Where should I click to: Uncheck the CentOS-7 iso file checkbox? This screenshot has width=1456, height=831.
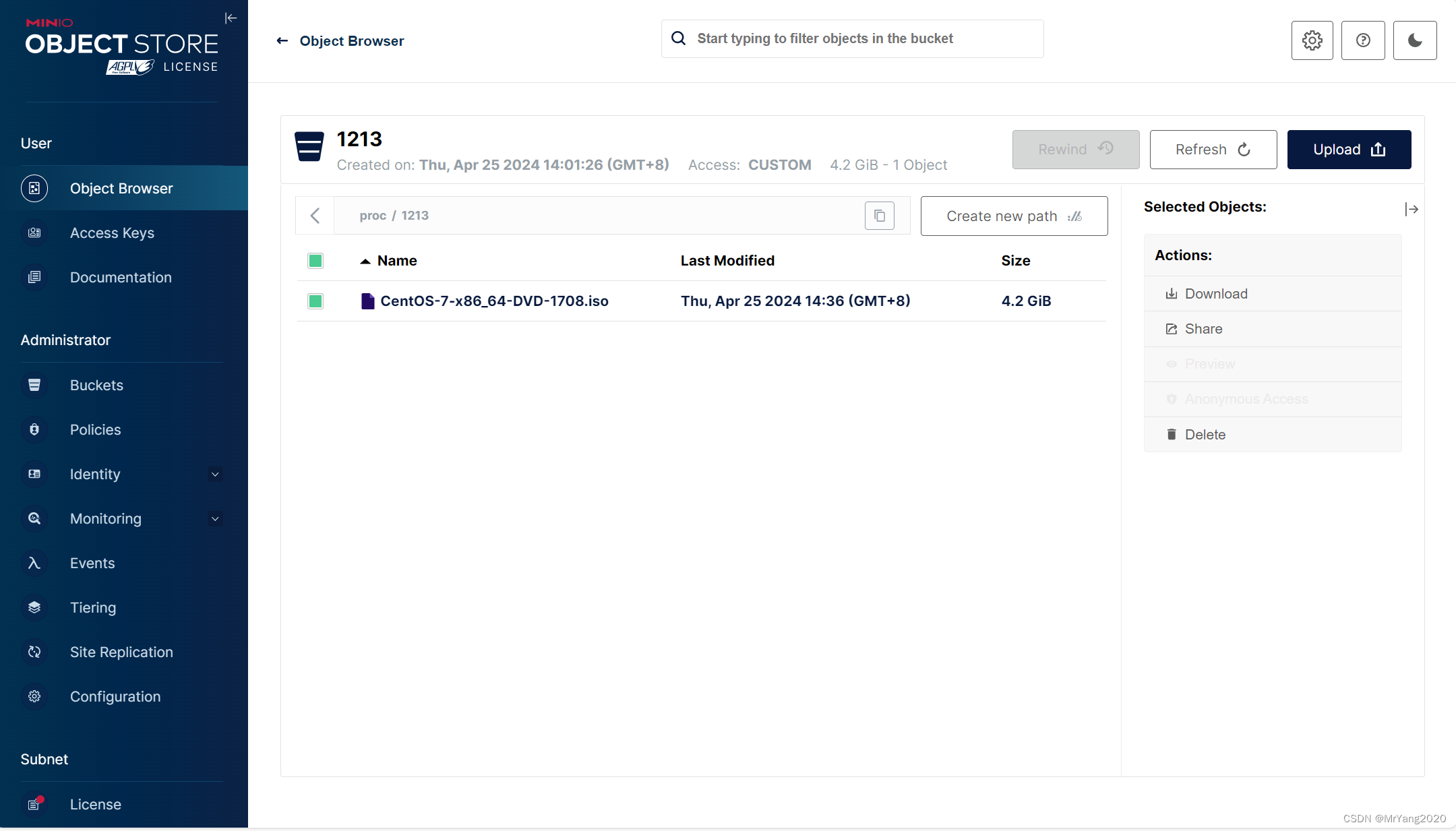click(x=315, y=301)
